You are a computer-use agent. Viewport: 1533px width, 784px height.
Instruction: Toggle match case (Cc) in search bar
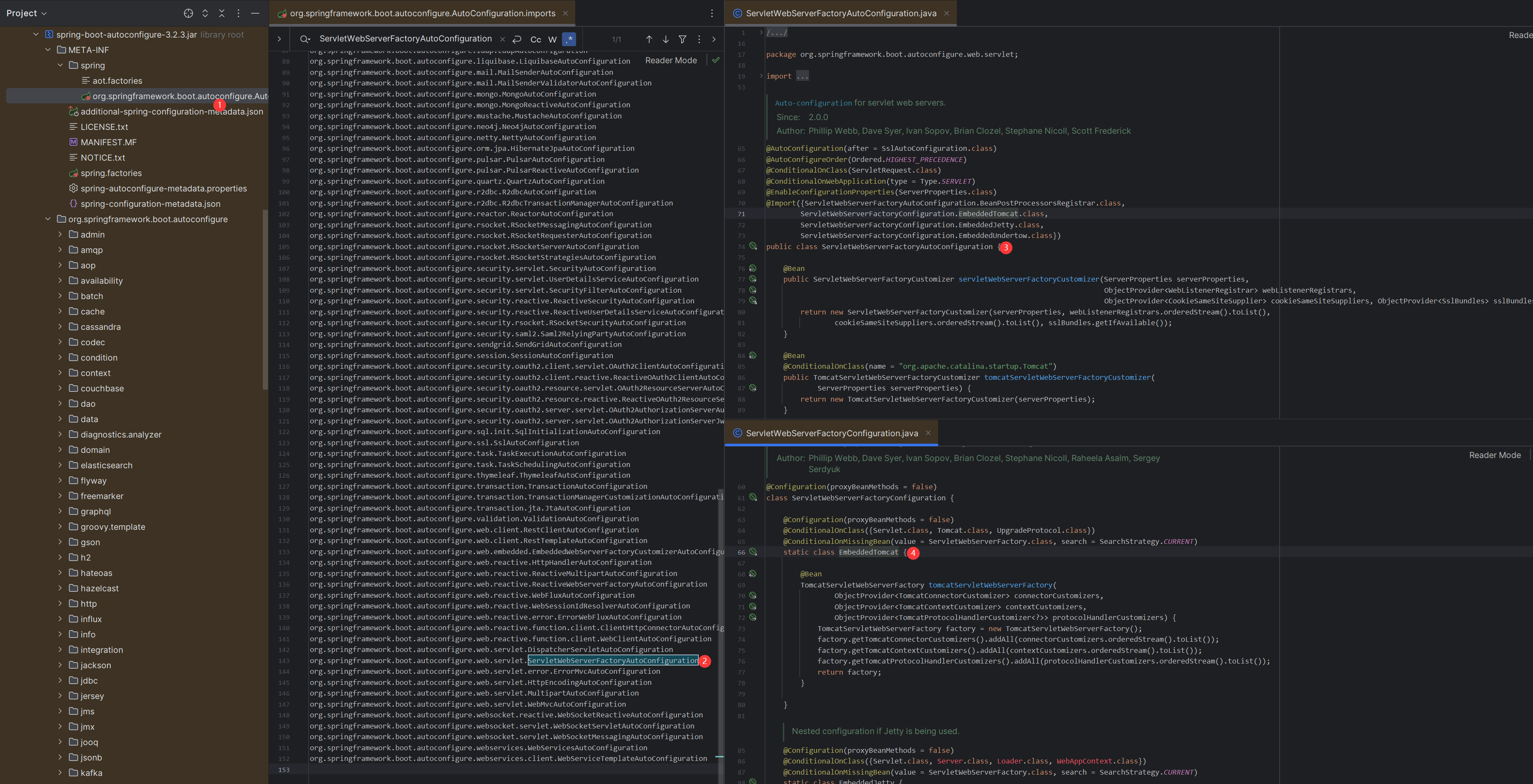[x=536, y=39]
